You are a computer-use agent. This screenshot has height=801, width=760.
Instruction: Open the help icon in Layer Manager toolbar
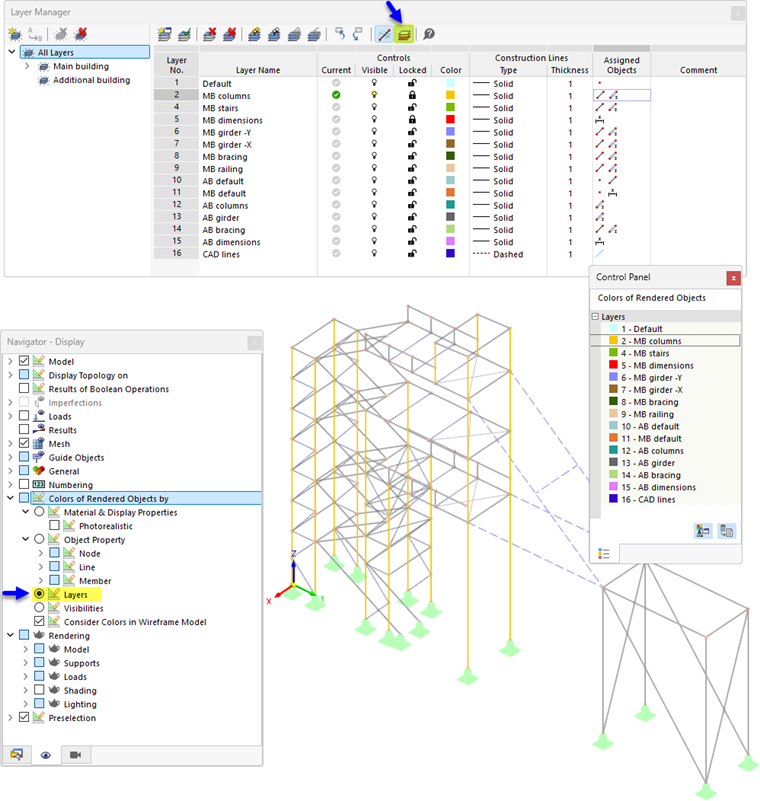[x=429, y=34]
